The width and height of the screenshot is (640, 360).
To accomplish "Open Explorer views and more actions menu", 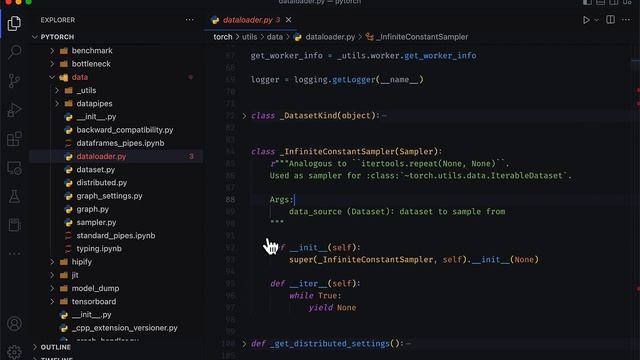I will (x=190, y=20).
